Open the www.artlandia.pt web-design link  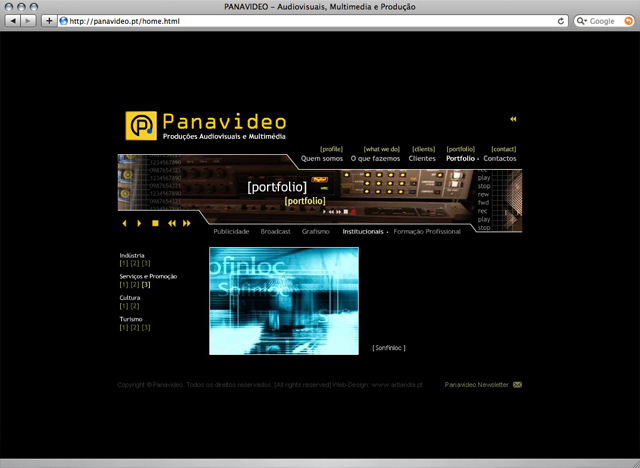tap(397, 385)
